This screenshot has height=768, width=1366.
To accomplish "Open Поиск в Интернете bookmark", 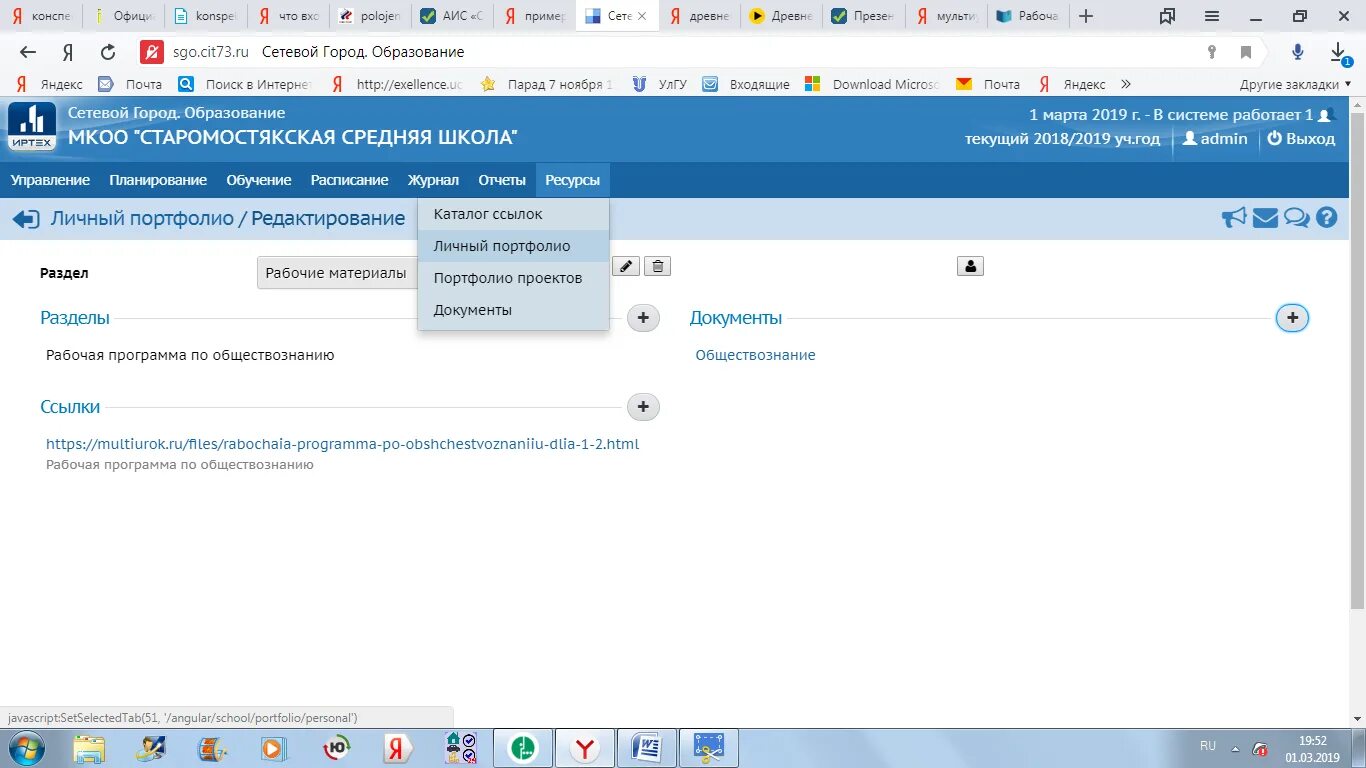I will pyautogui.click(x=245, y=84).
